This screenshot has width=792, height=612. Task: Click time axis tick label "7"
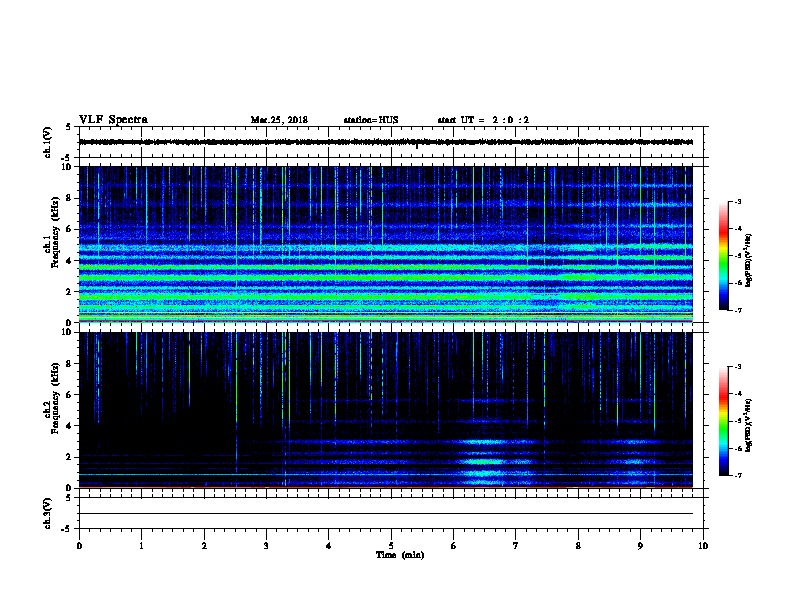[516, 546]
